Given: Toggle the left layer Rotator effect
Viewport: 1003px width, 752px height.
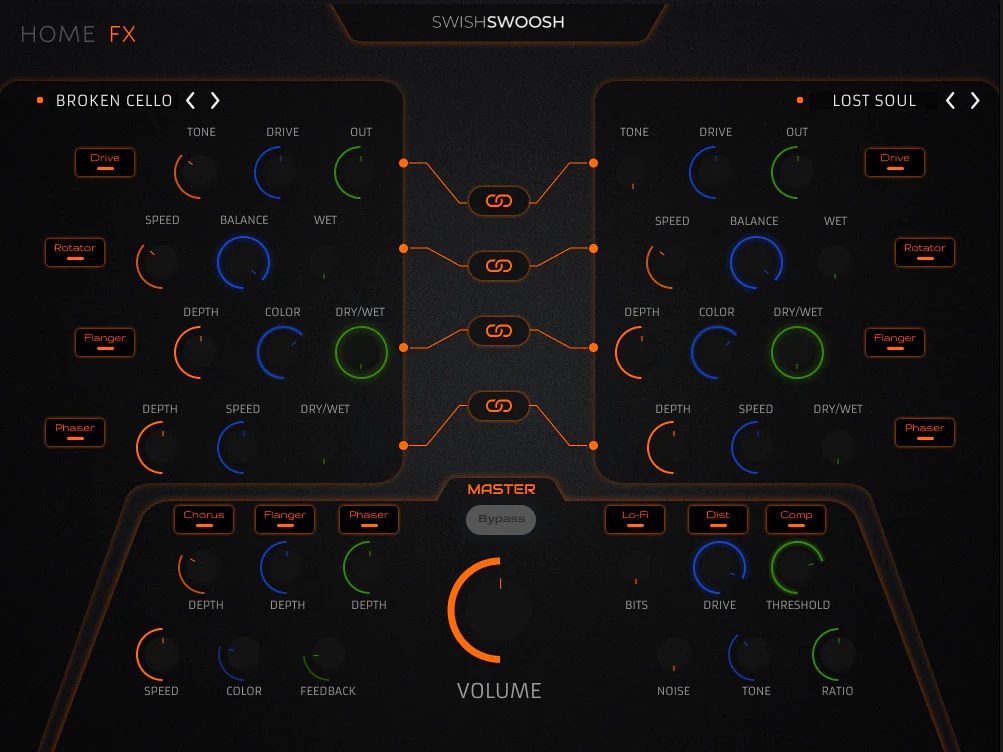Looking at the screenshot, I should click(75, 252).
